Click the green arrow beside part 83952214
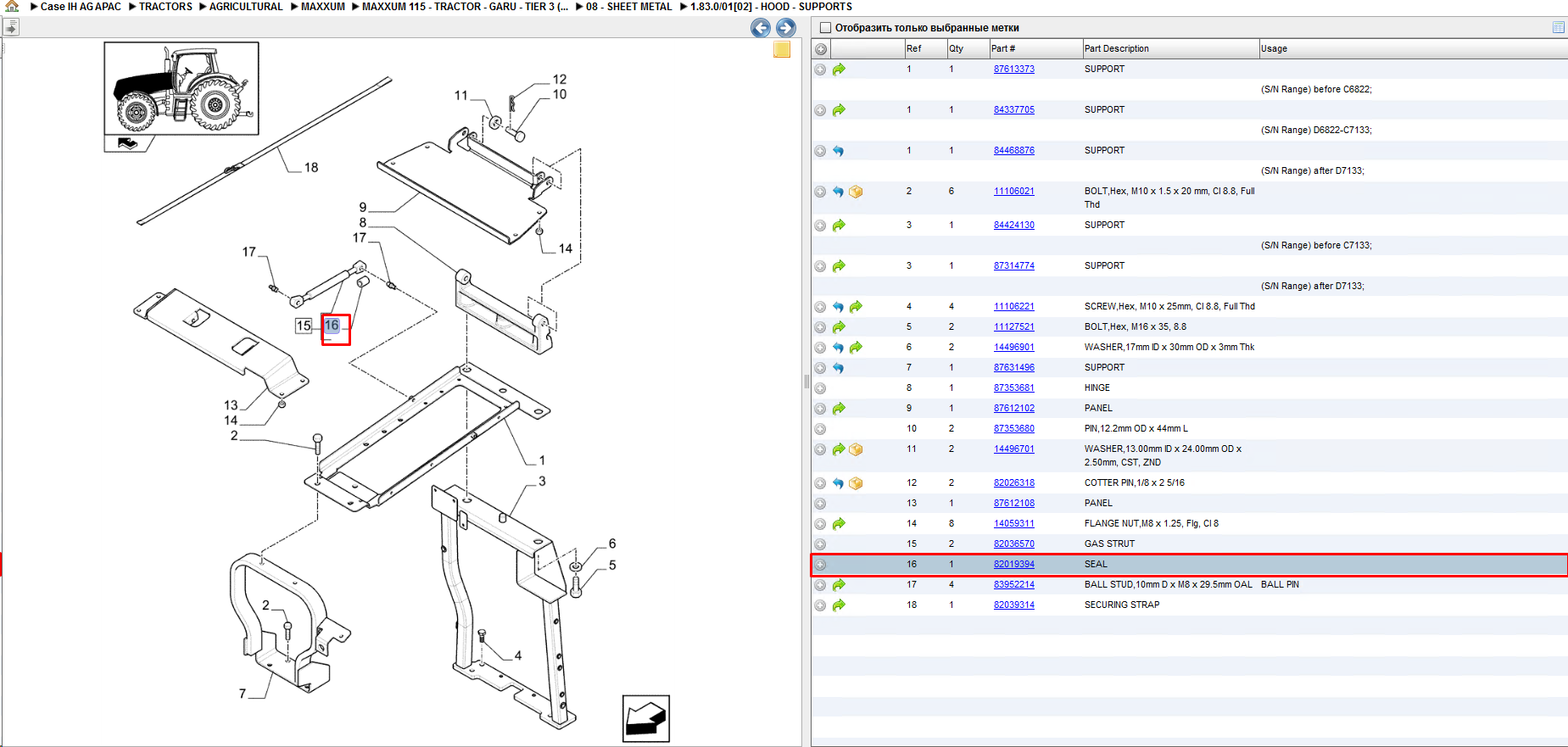 tap(839, 585)
